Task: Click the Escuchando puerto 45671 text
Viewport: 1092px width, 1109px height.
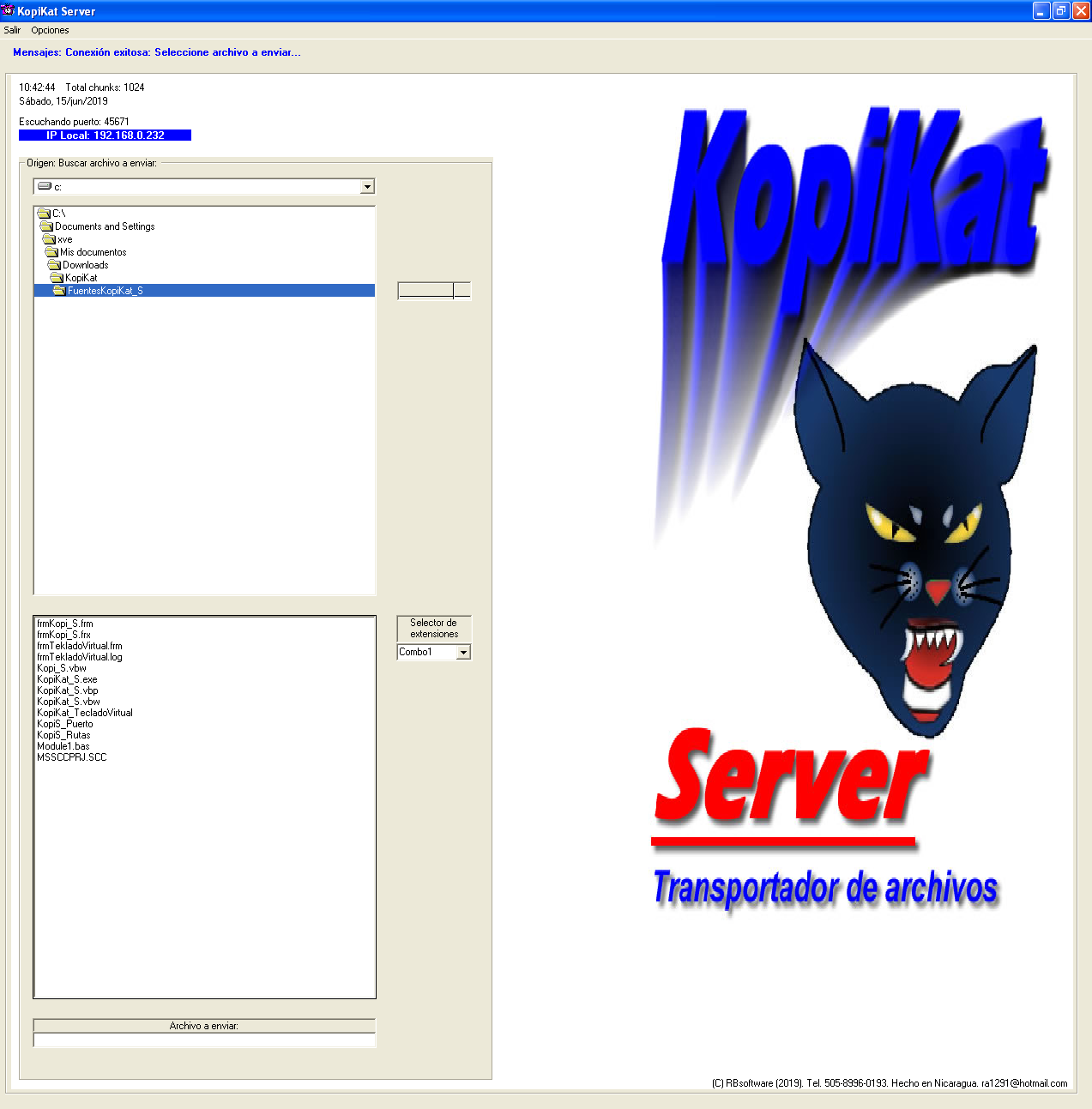Action: click(74, 122)
